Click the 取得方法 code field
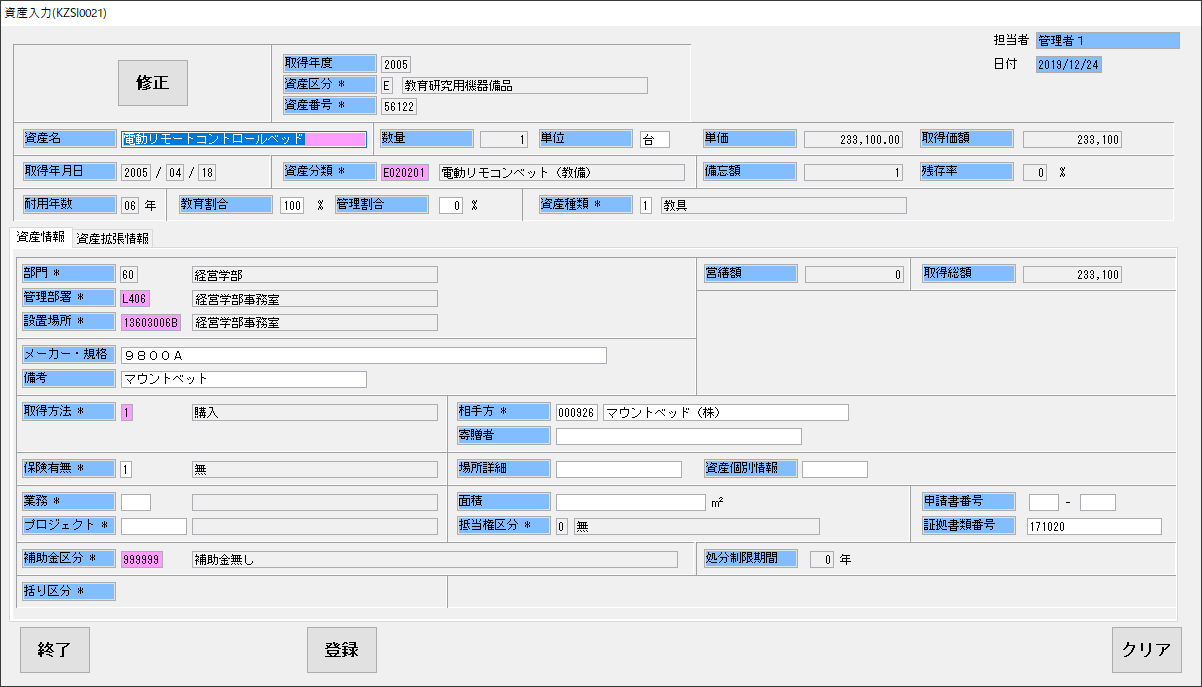 126,412
